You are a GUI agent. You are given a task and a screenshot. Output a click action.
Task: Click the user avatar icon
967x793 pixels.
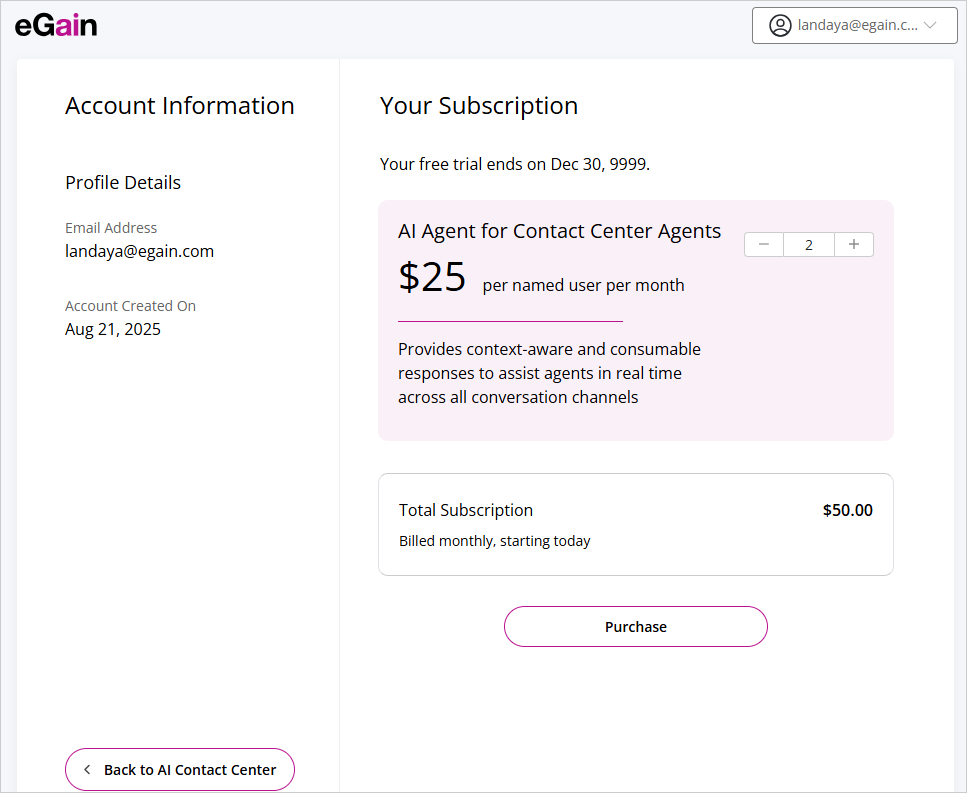pos(780,26)
